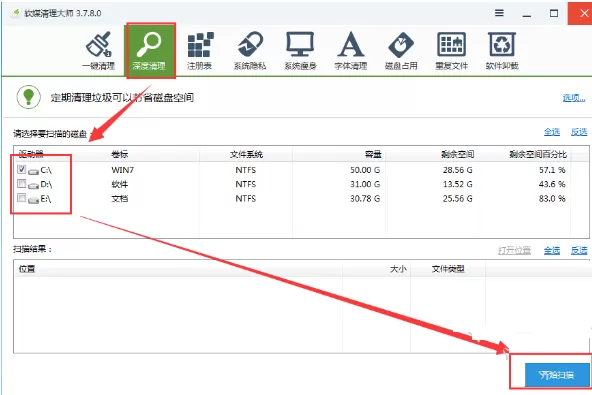This screenshot has width=592, height=395.
Task: Click NTFS in the E:\ row
Action: coord(246,198)
